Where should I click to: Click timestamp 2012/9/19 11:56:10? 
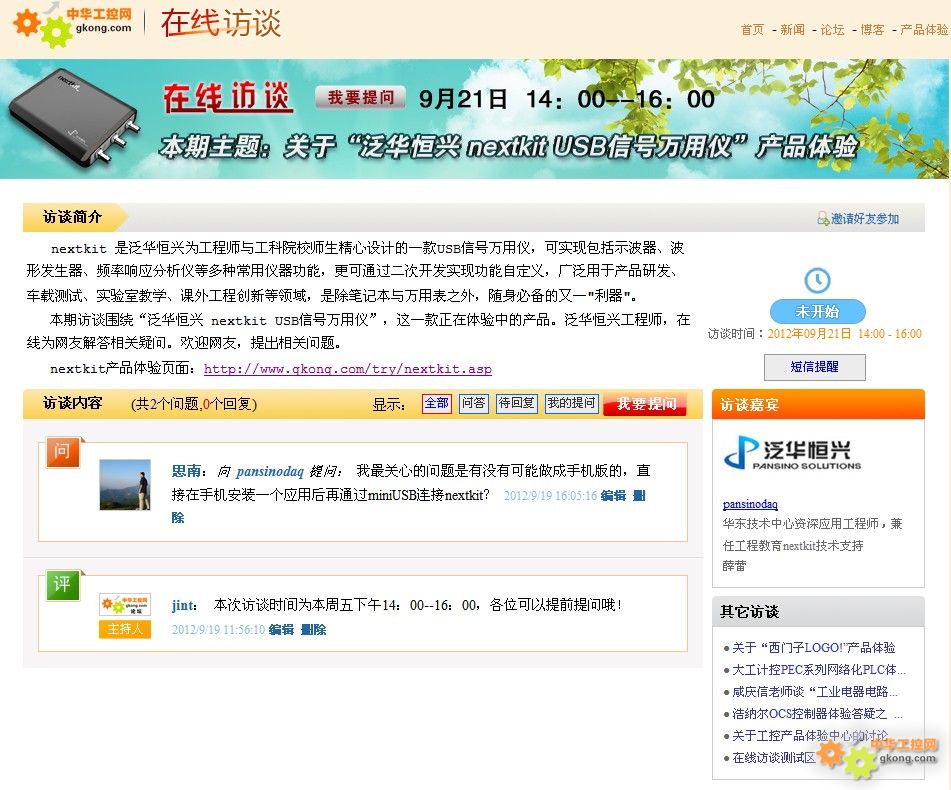(x=218, y=629)
